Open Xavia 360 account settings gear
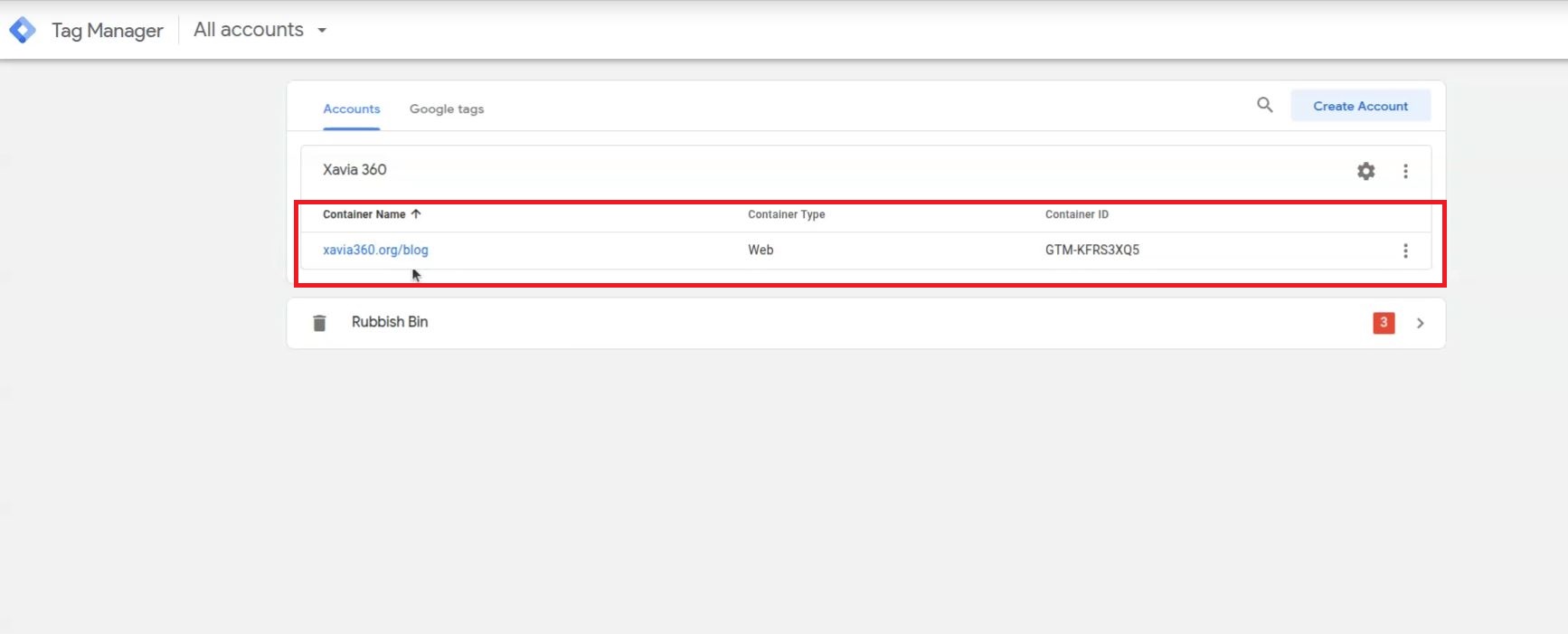The width and height of the screenshot is (1568, 634). (1365, 171)
